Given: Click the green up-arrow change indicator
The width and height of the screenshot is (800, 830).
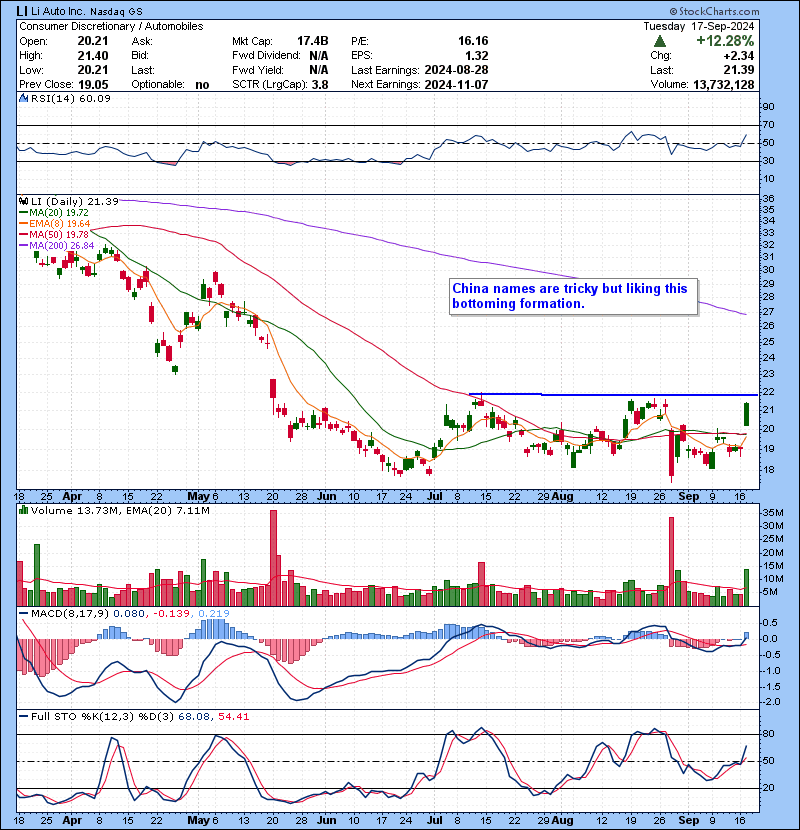Looking at the screenshot, I should click(659, 41).
